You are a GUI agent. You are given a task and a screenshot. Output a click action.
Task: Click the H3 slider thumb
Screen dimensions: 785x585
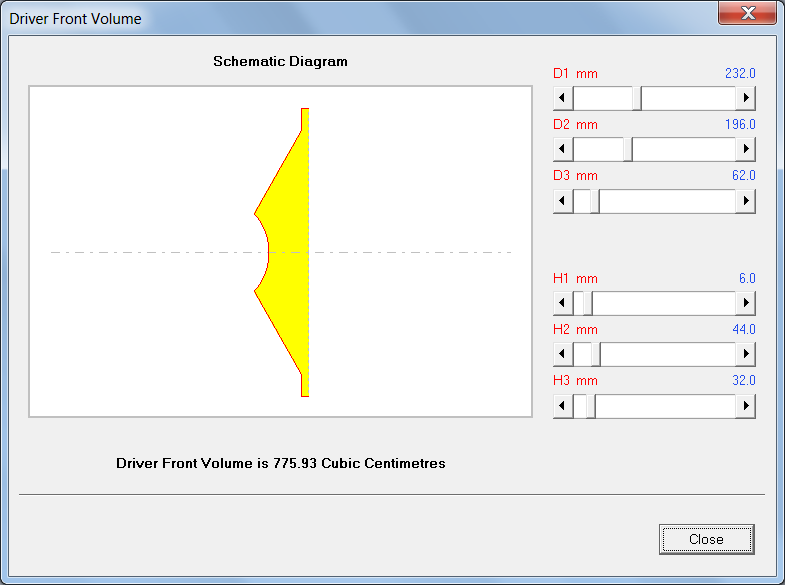click(591, 406)
